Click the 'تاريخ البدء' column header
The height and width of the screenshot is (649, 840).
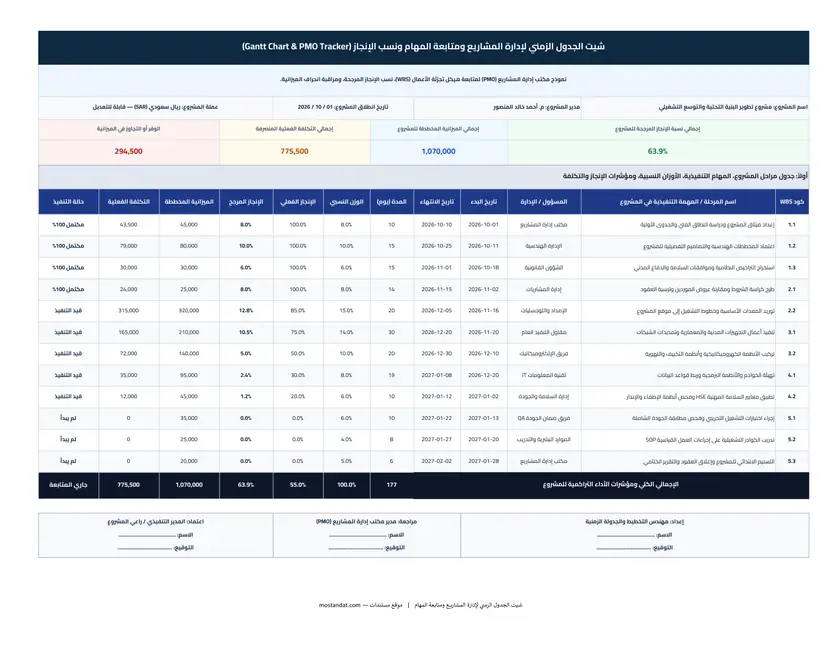[484, 202]
